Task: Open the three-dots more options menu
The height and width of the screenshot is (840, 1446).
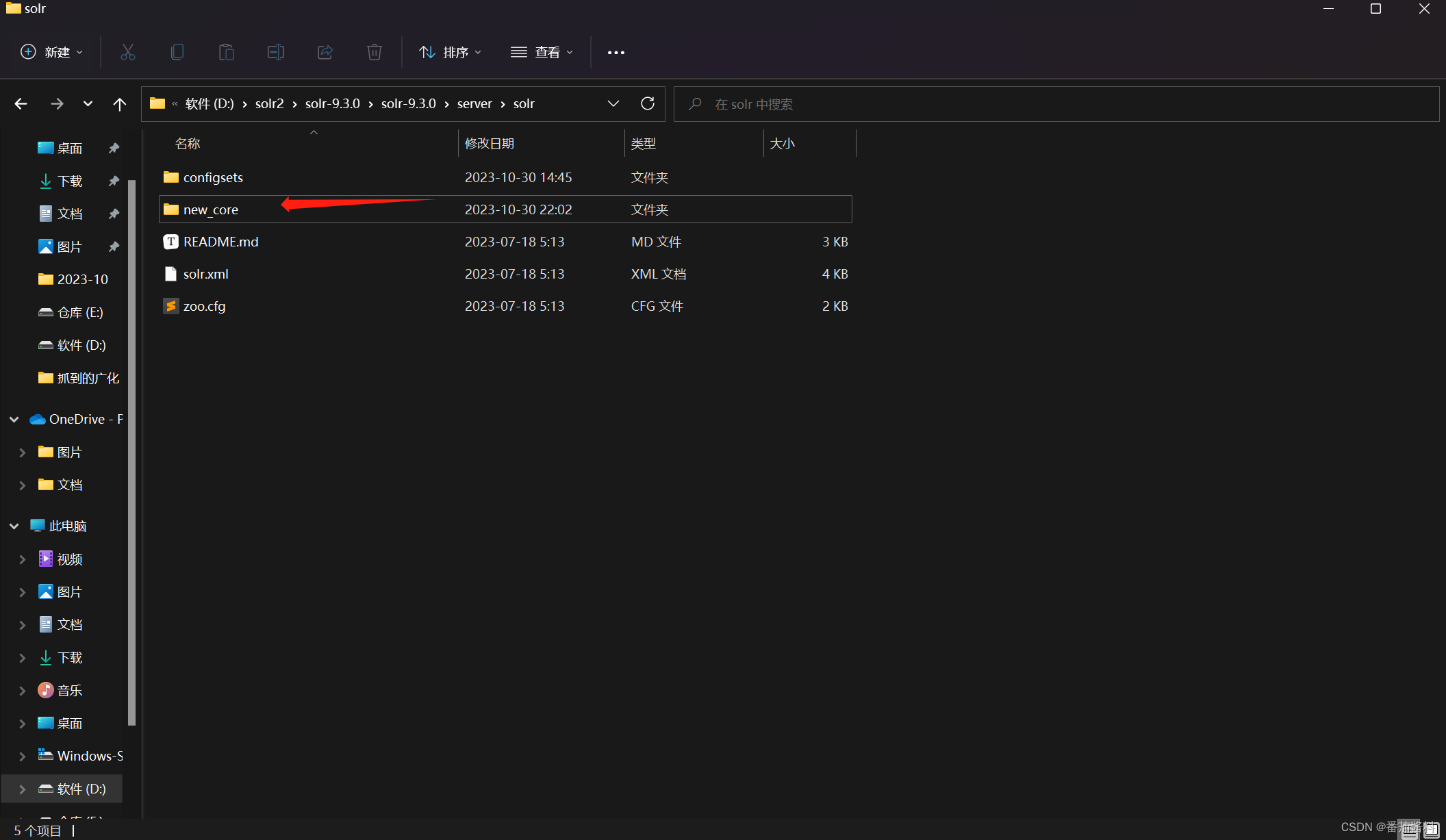Action: tap(616, 53)
